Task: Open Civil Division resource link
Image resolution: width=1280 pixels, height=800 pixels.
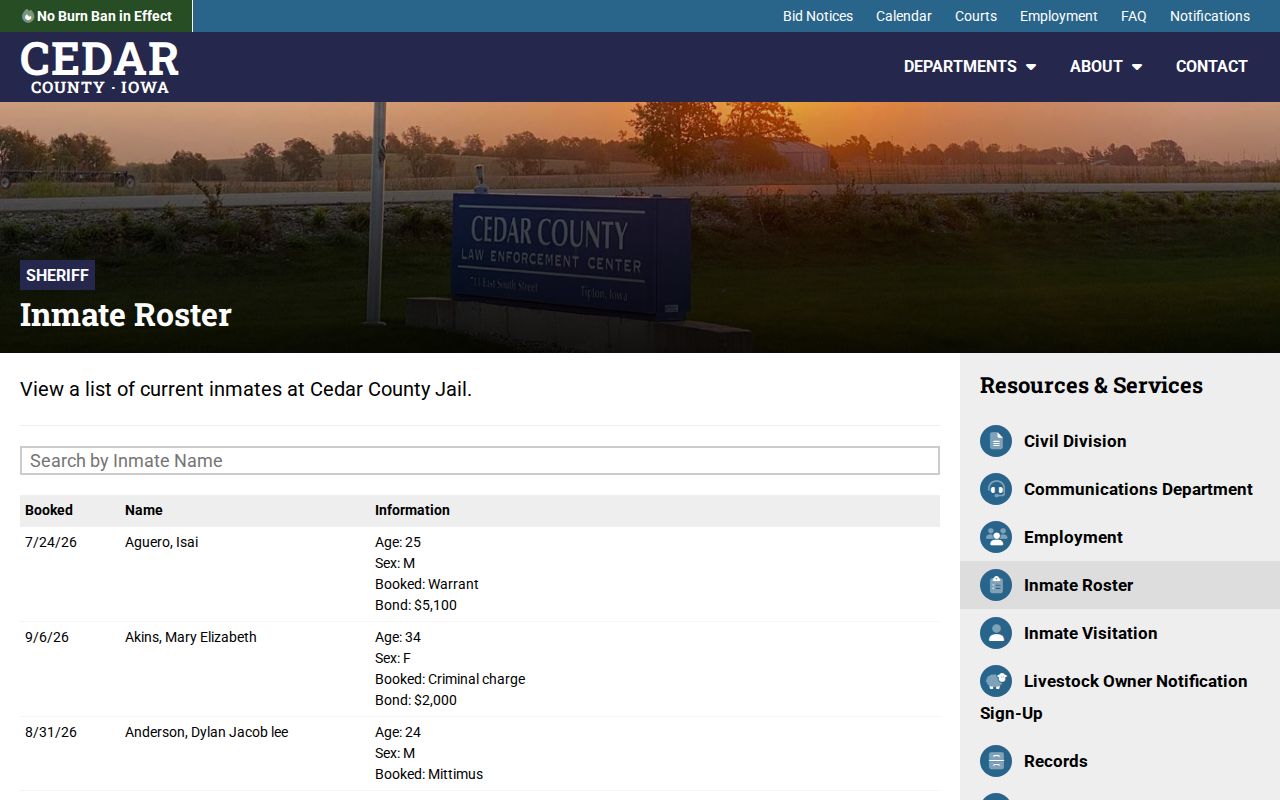Action: coord(1075,441)
